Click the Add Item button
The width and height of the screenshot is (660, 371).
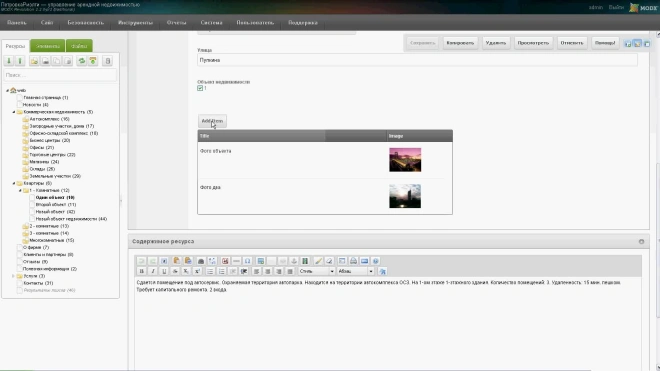tap(212, 121)
